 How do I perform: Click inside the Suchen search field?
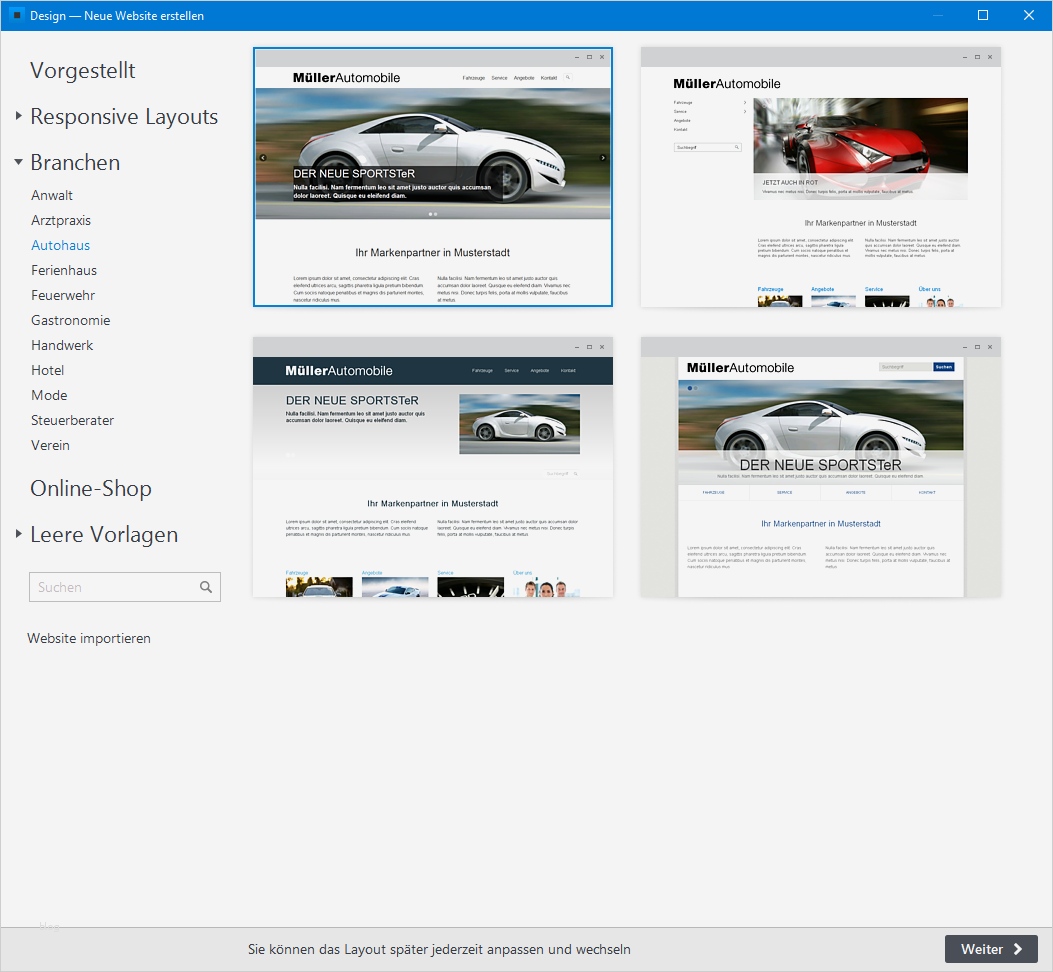(110, 587)
